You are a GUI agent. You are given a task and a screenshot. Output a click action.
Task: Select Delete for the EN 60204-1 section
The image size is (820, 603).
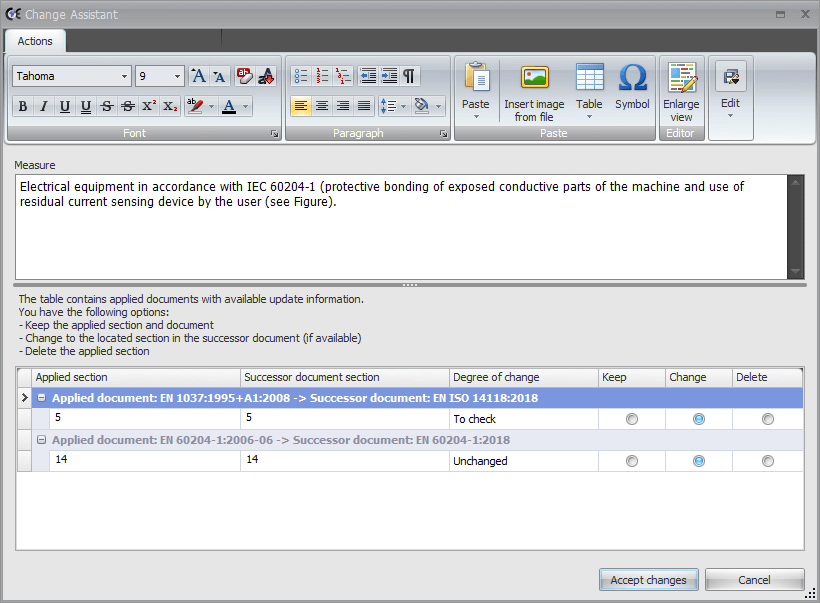pyautogui.click(x=767, y=460)
